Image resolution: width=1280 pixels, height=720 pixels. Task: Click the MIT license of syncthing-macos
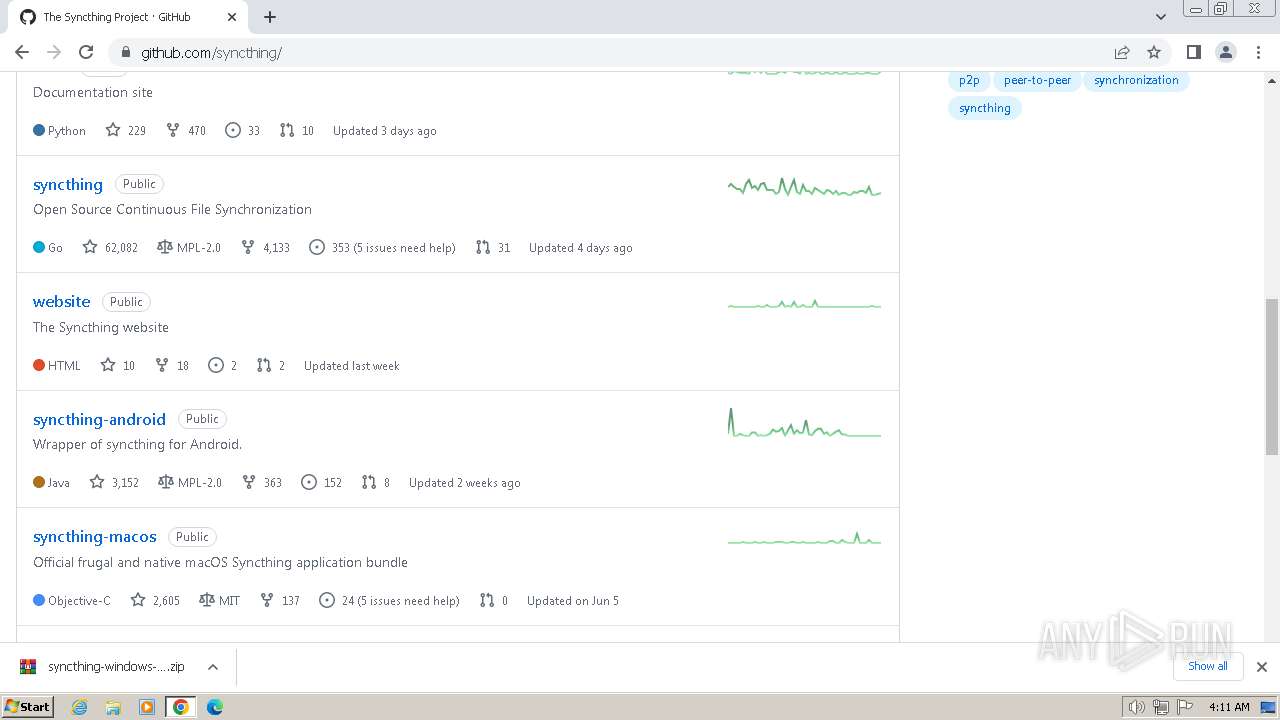(x=220, y=601)
